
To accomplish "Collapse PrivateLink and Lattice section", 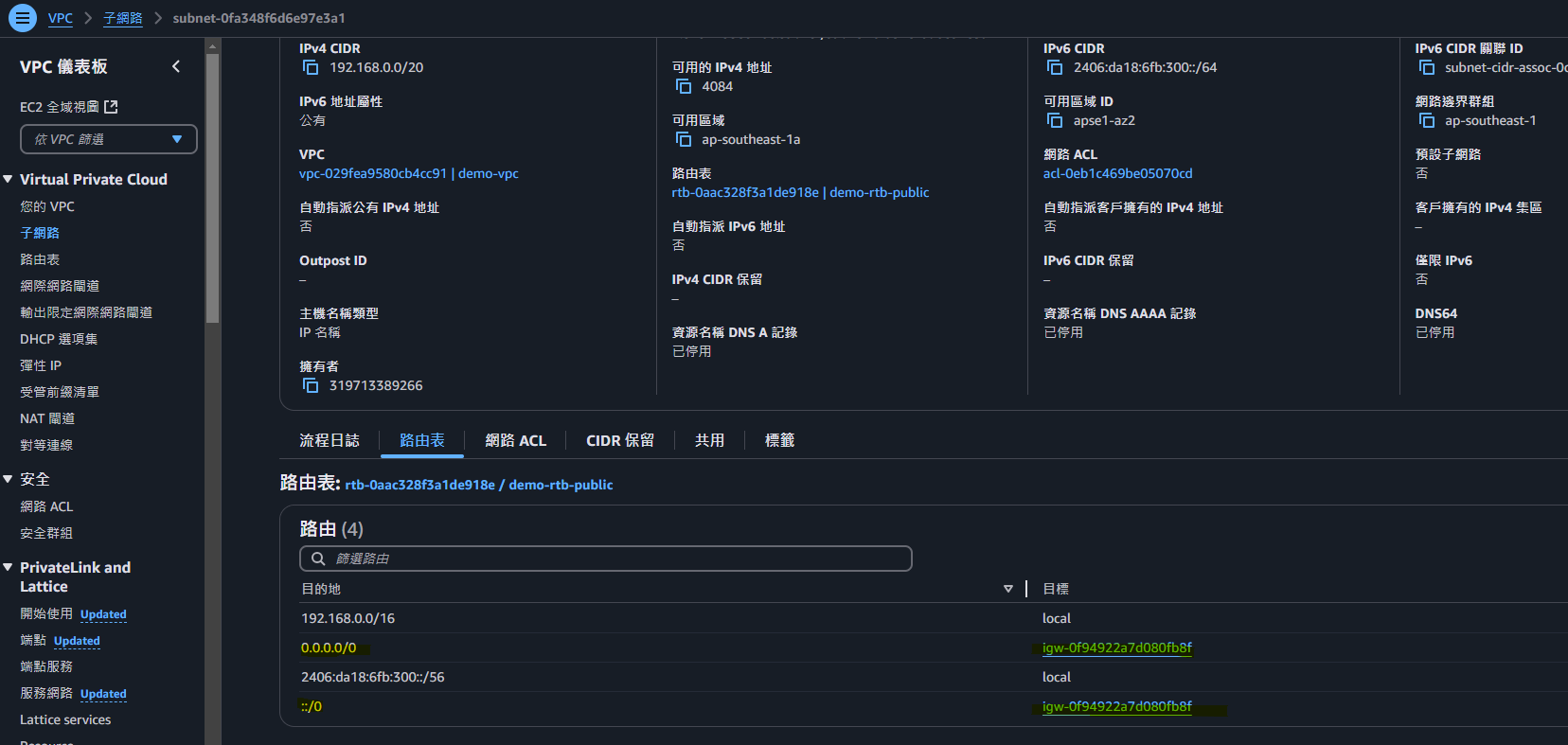I will coord(9,567).
